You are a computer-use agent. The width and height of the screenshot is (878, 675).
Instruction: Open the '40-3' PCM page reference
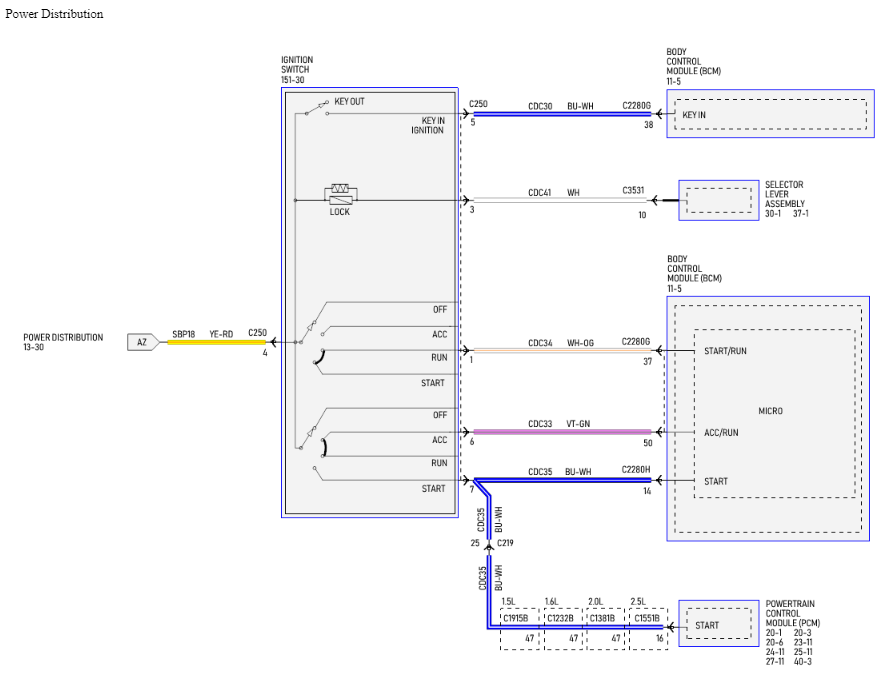coord(802,662)
